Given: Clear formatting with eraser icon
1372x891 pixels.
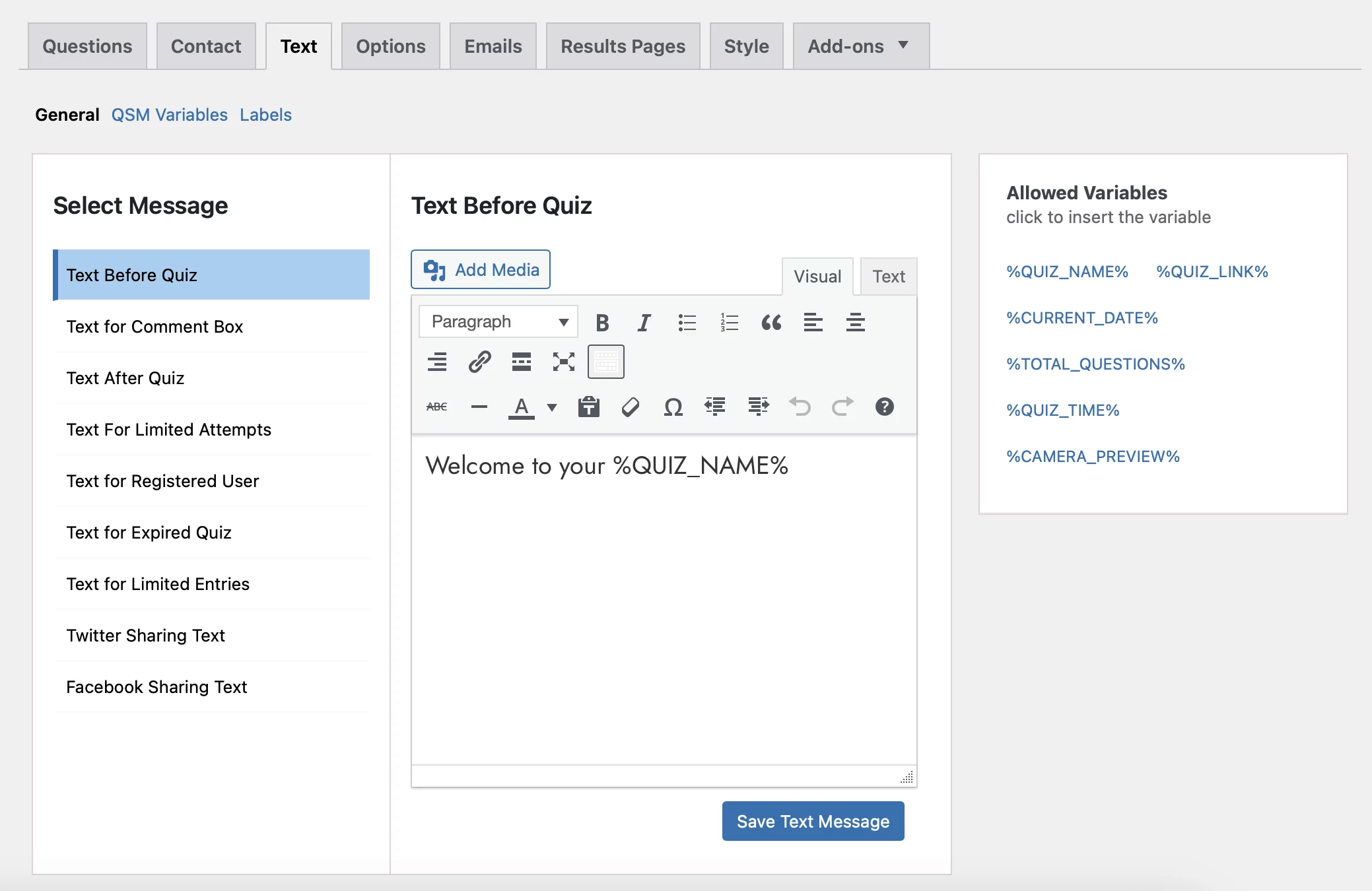Looking at the screenshot, I should (631, 407).
